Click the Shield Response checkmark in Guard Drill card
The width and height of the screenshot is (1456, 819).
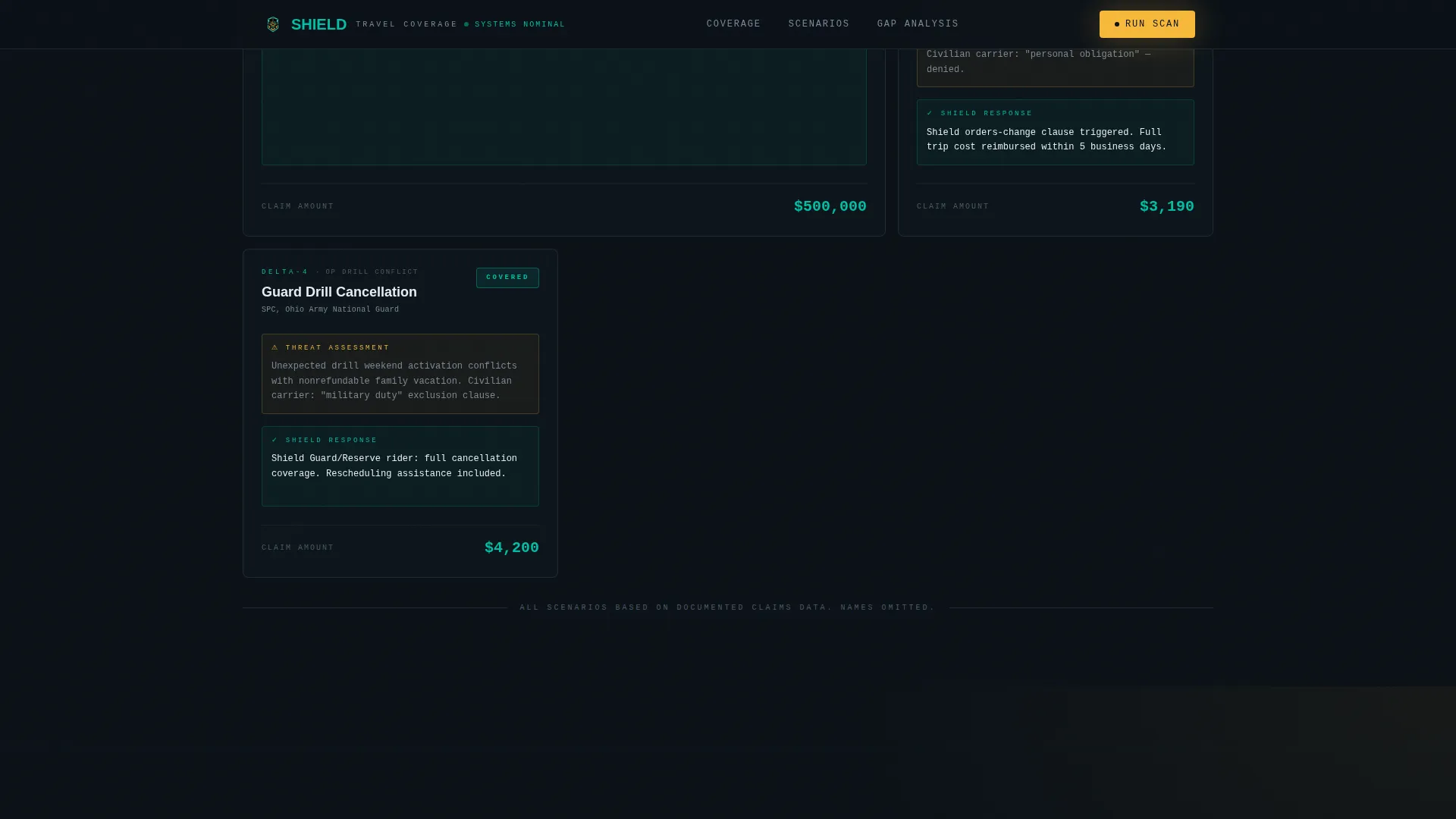pyautogui.click(x=275, y=440)
